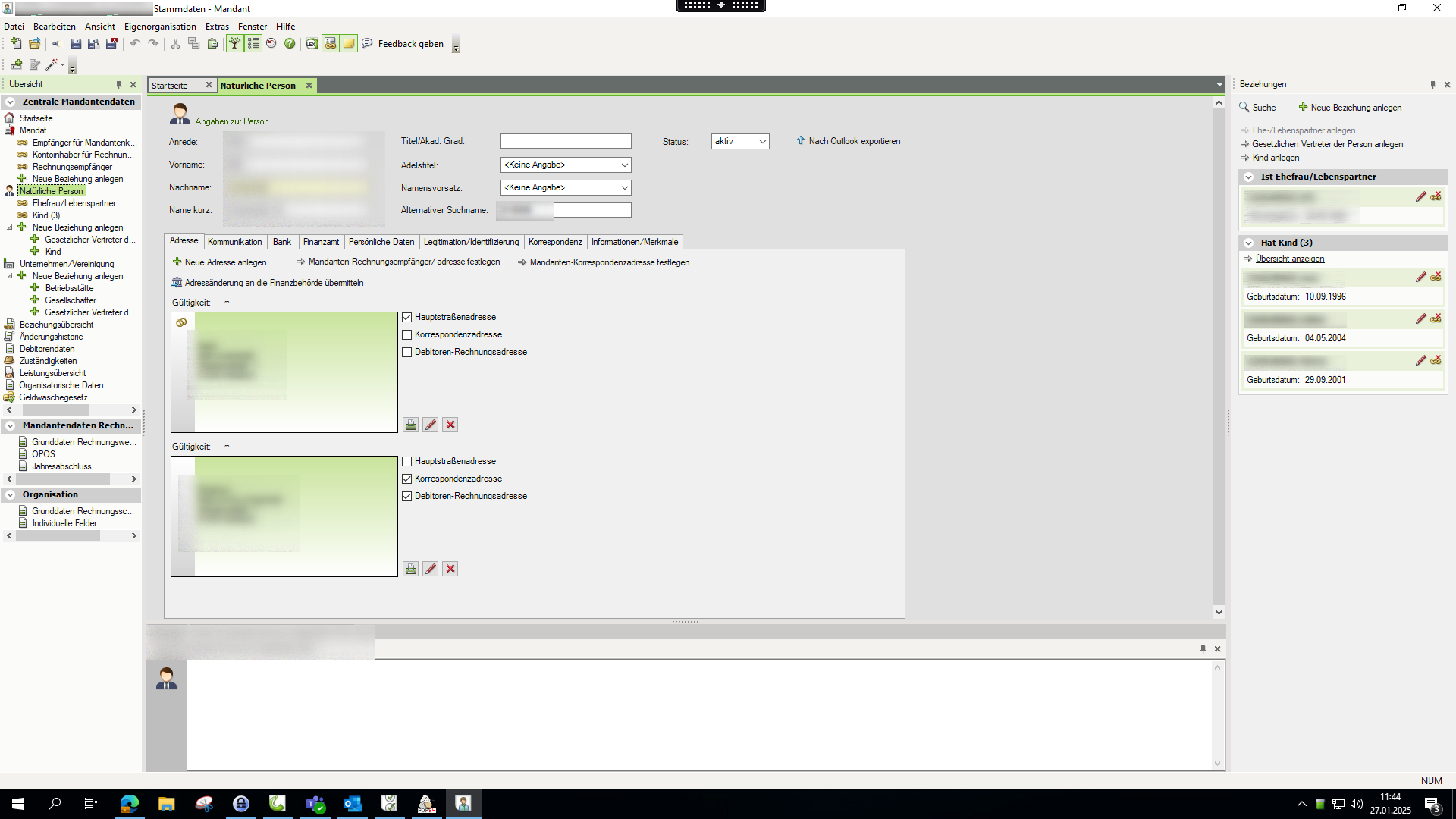This screenshot has height=819, width=1456.
Task: Toggle the yellow sticky note icon
Action: click(349, 44)
